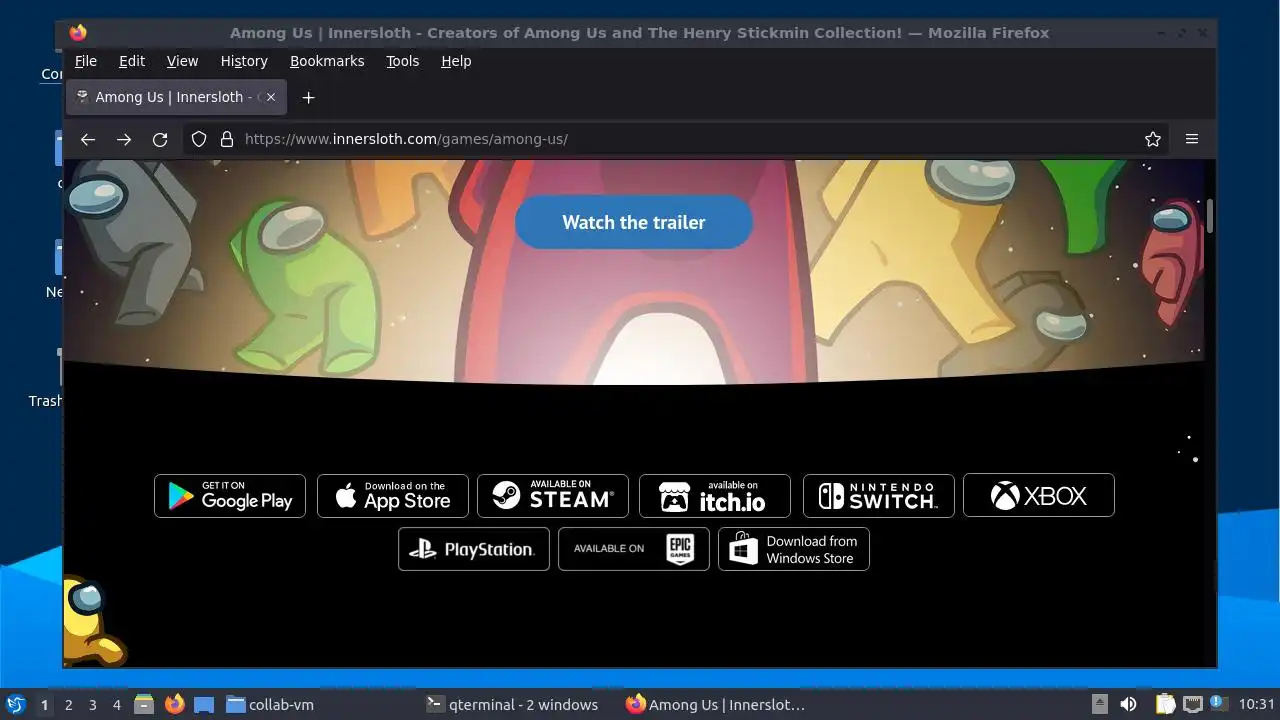Screen dimensions: 1280x720
Task: Switch to the collab-vm folder window
Action: 270,705
